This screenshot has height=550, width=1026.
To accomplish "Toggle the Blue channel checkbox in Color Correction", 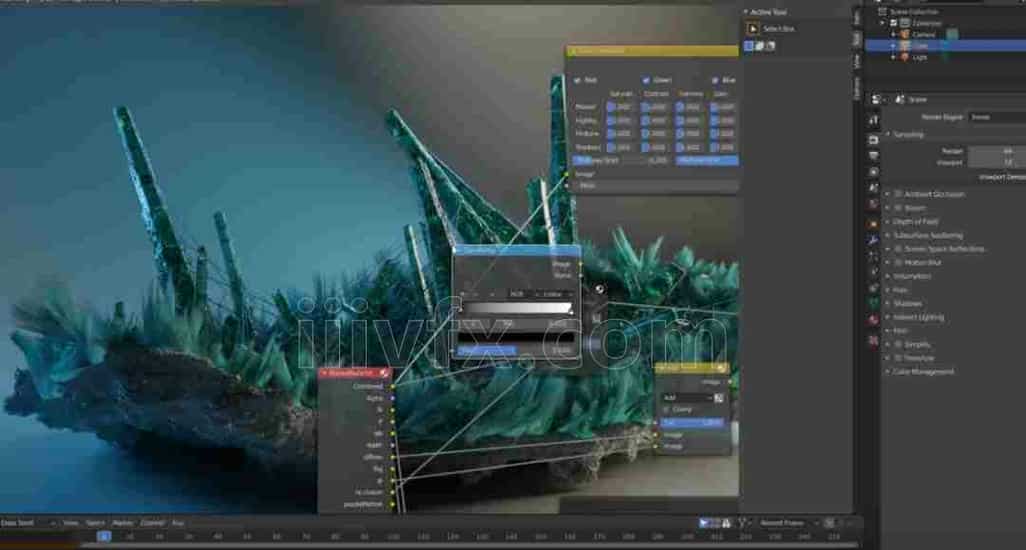I will point(715,80).
